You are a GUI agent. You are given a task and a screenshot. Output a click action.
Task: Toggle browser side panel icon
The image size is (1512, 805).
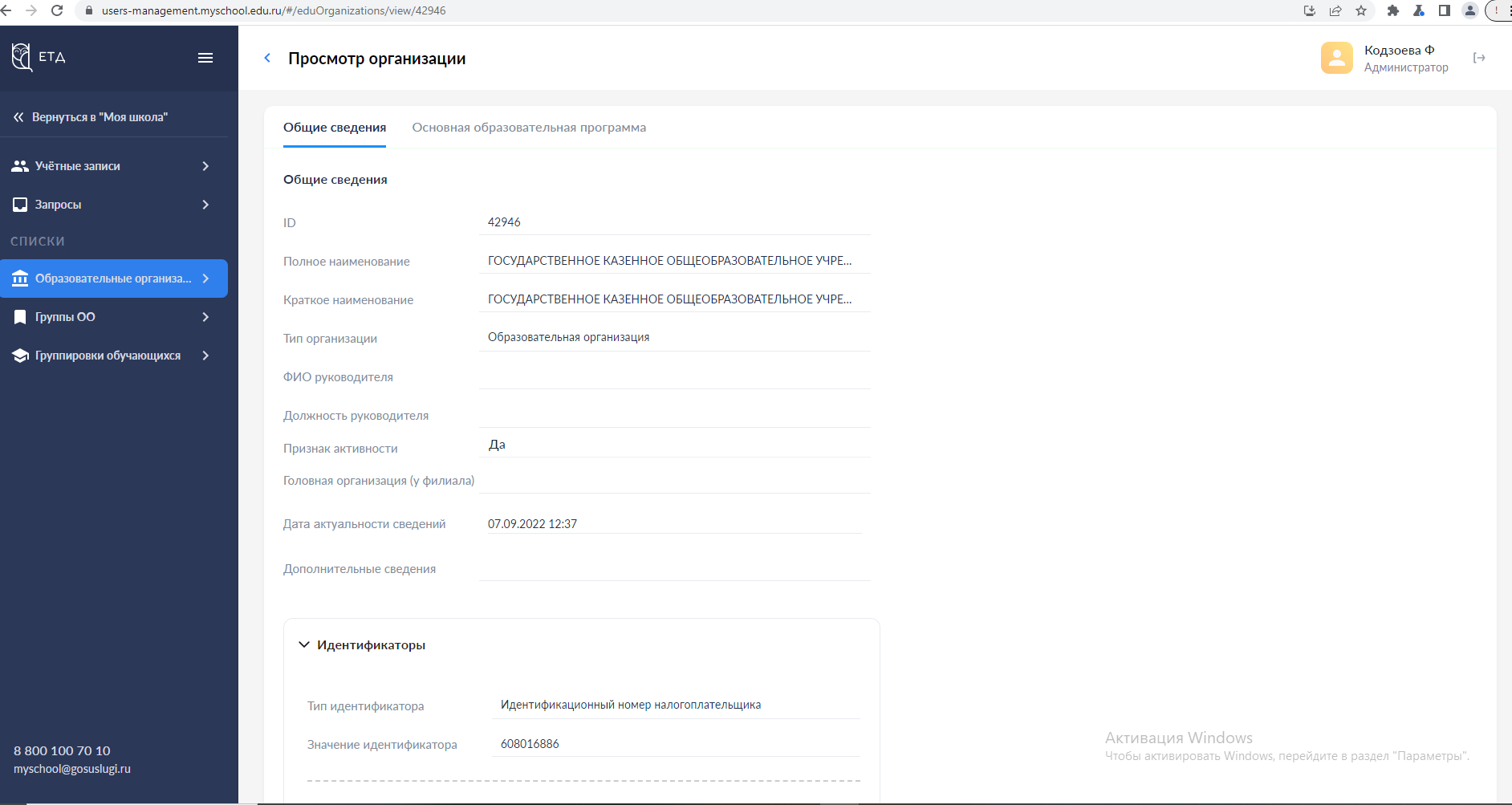point(1445,10)
